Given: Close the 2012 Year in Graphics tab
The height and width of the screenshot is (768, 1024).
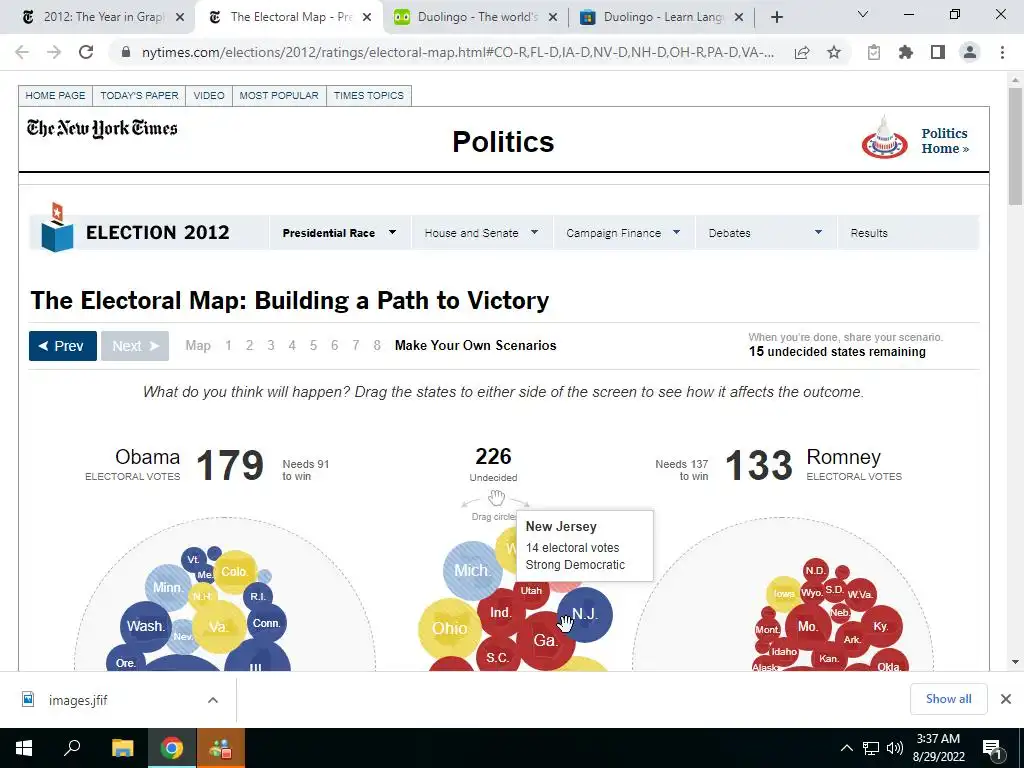Looking at the screenshot, I should tap(180, 17).
